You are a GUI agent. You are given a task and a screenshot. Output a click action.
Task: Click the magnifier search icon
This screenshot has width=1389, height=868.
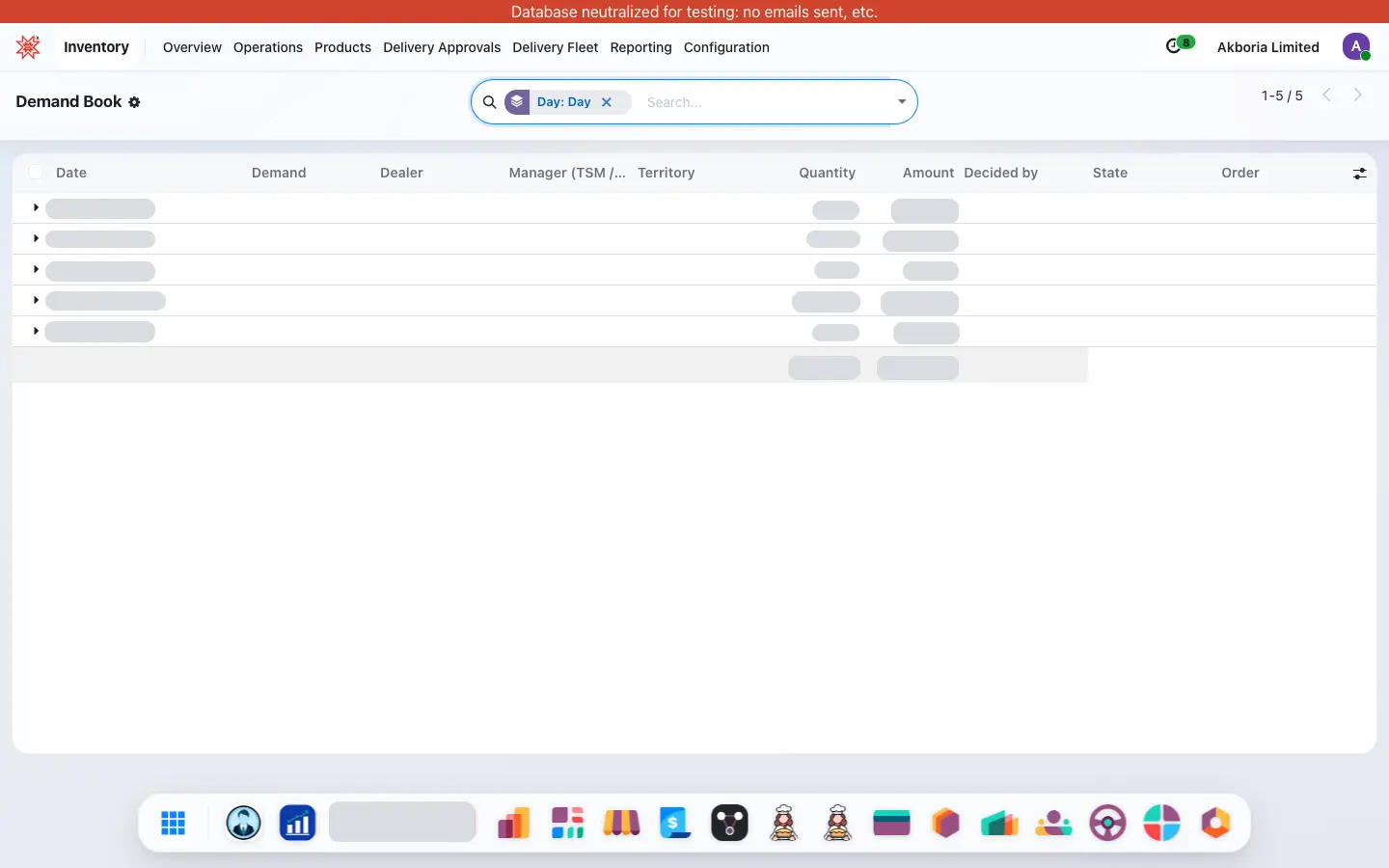click(490, 102)
